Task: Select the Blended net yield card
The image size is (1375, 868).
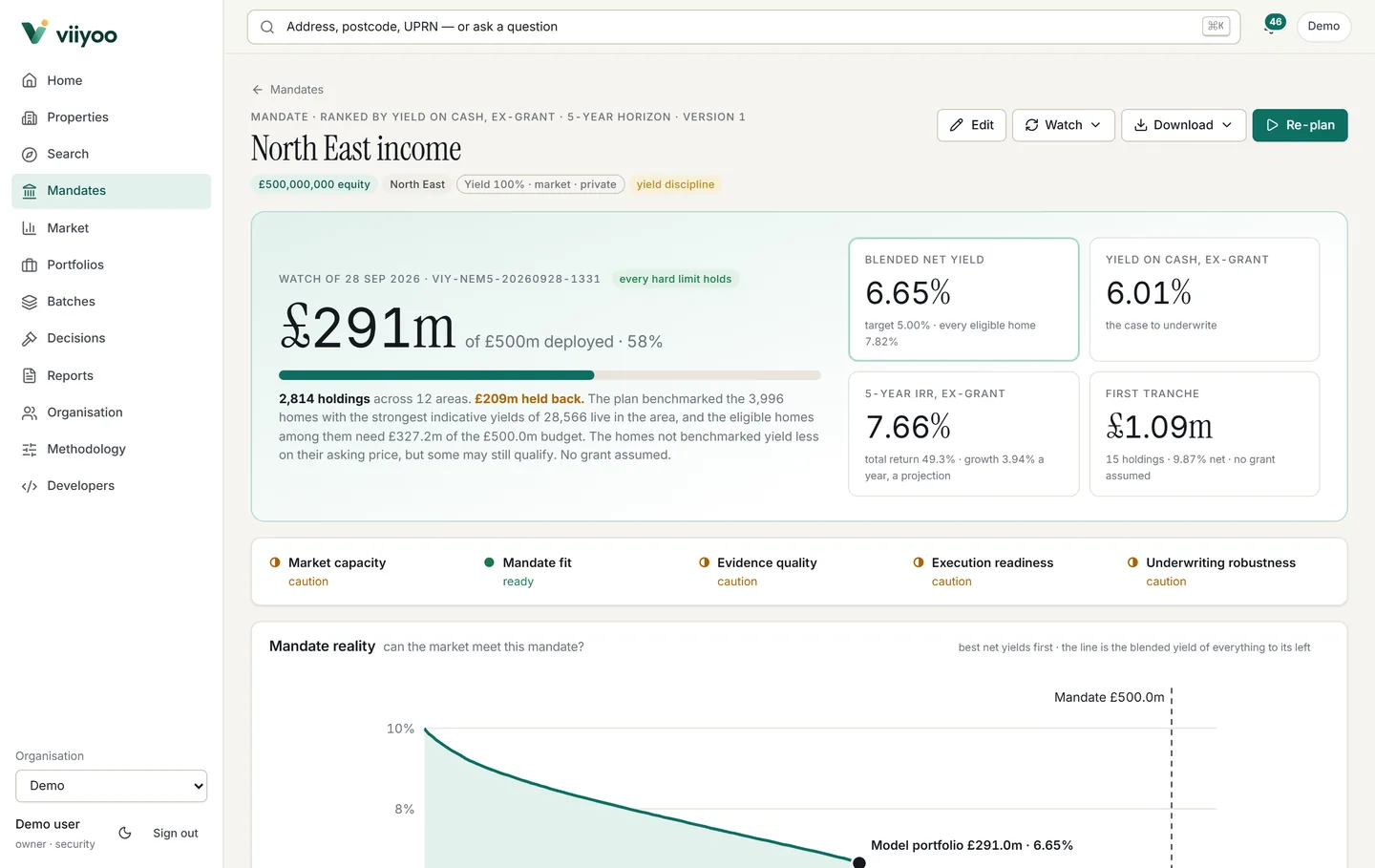Action: (x=963, y=299)
